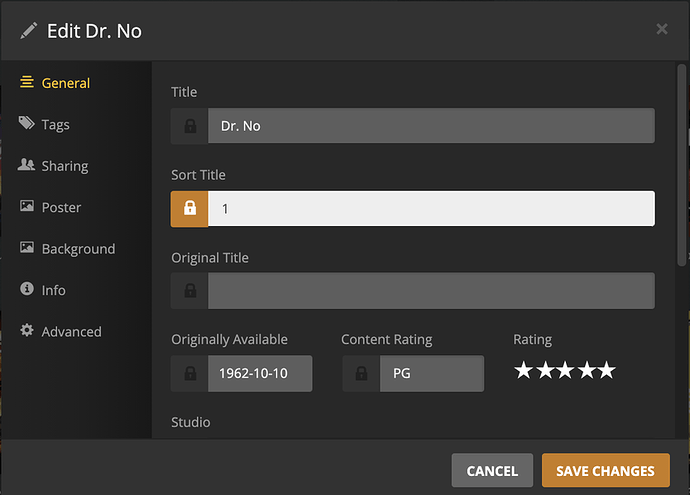The height and width of the screenshot is (495, 690).
Task: Switch to the Advanced tab
Action: [71, 331]
